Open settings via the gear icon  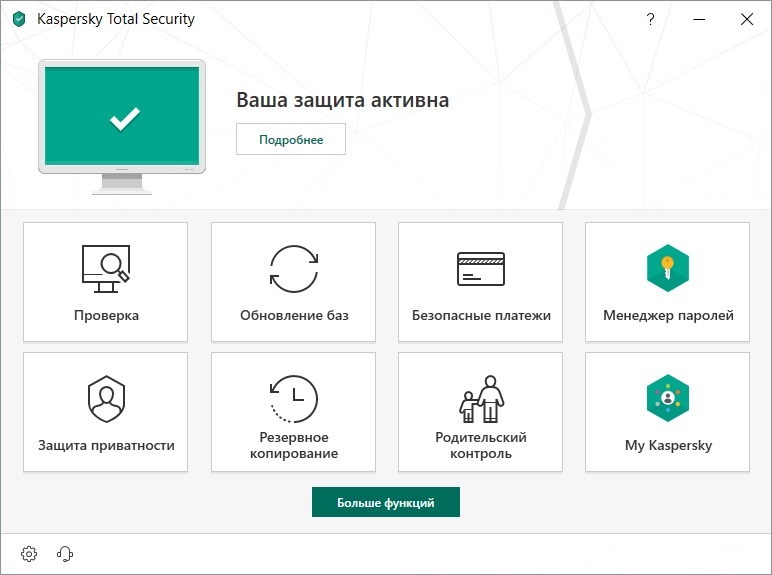[29, 553]
